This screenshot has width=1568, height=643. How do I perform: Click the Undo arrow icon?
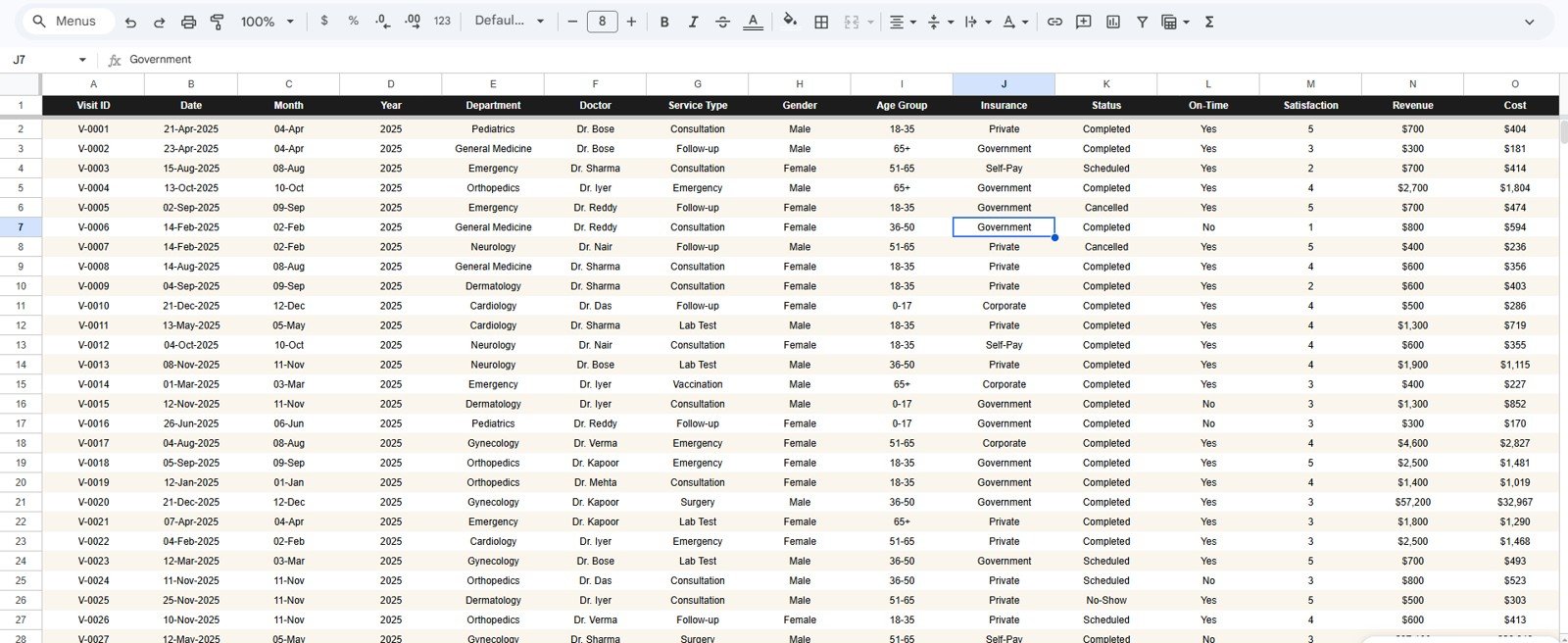(130, 22)
